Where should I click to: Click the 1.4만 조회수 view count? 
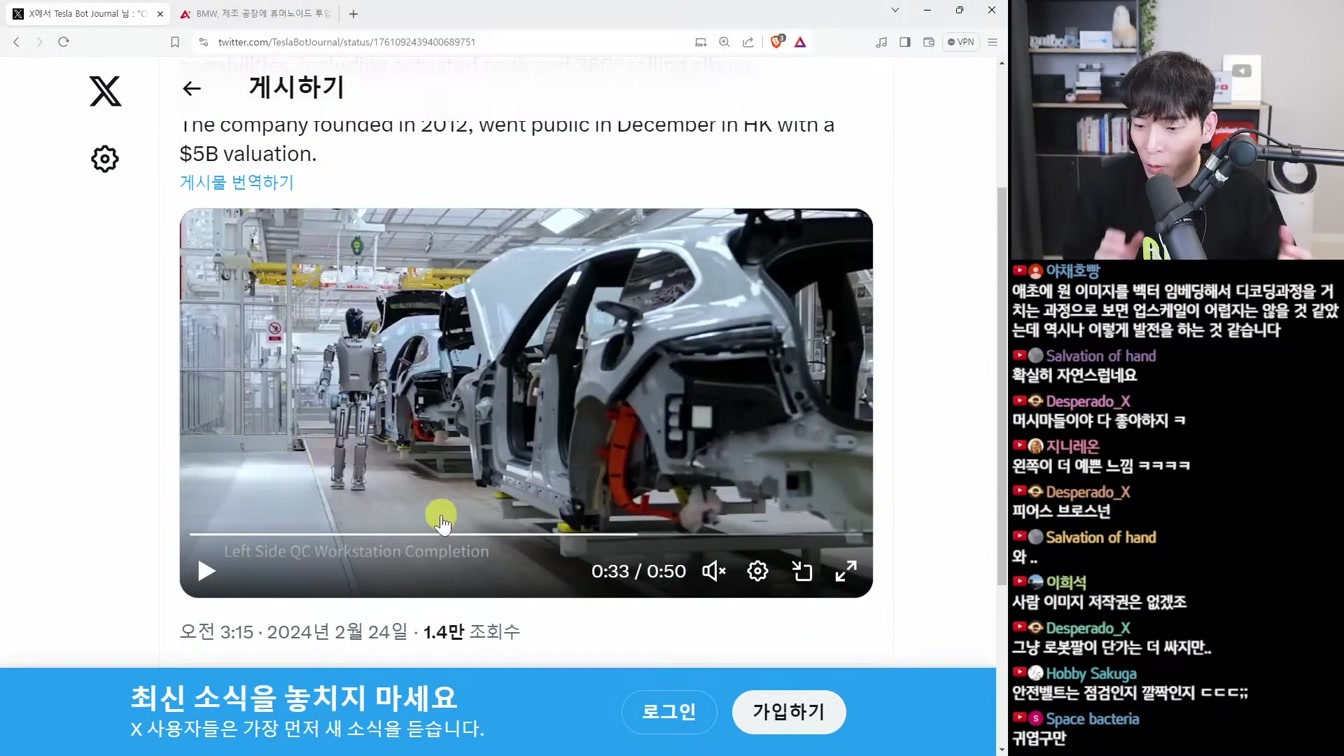(x=472, y=631)
